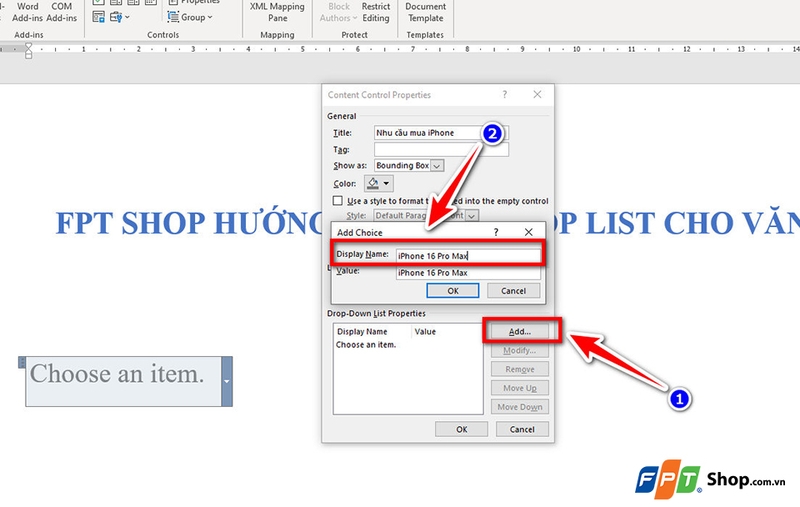Open the XML Mapping Pane
The height and width of the screenshot is (507, 800).
point(277,12)
